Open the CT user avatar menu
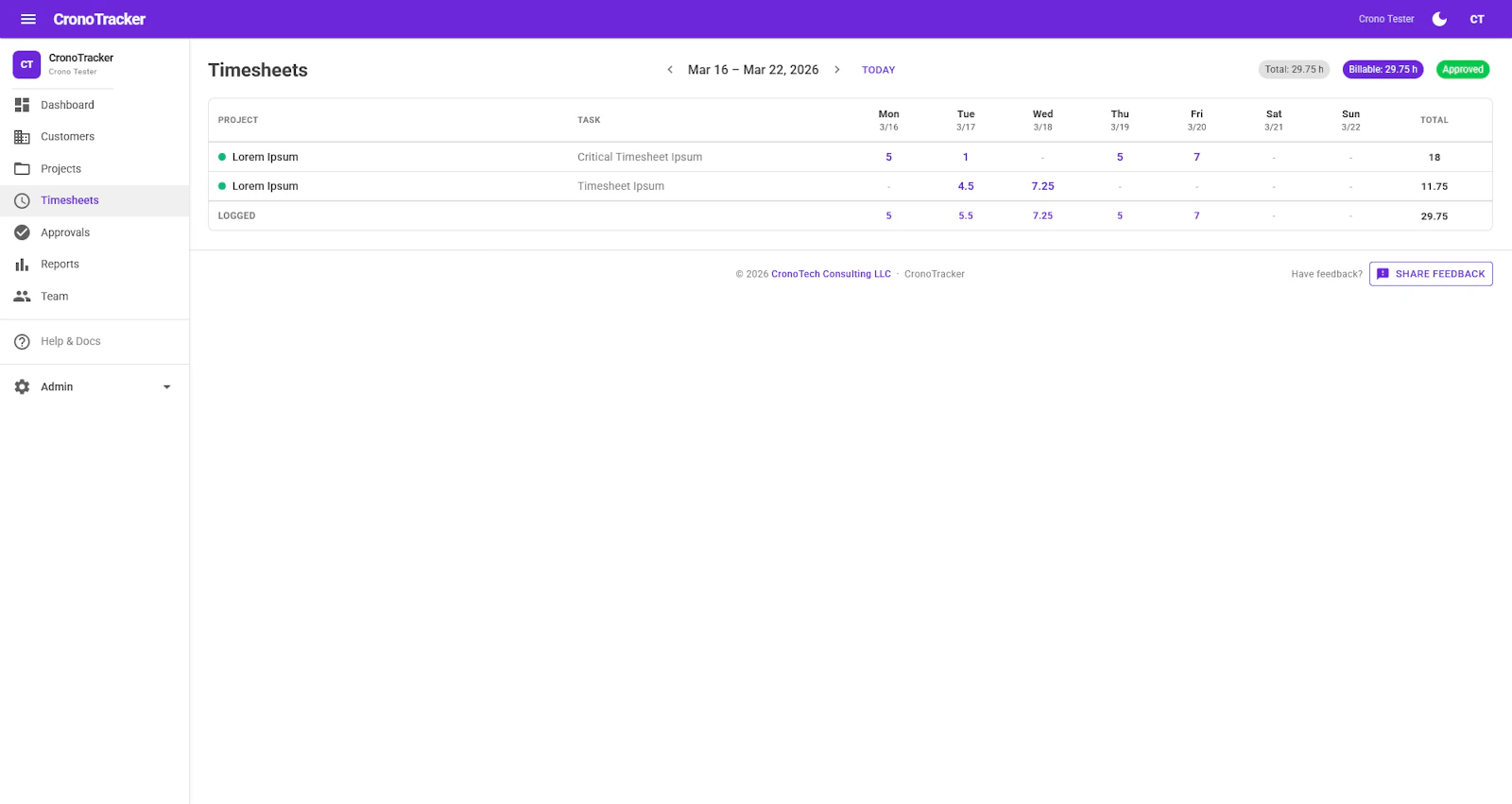 tap(1477, 19)
